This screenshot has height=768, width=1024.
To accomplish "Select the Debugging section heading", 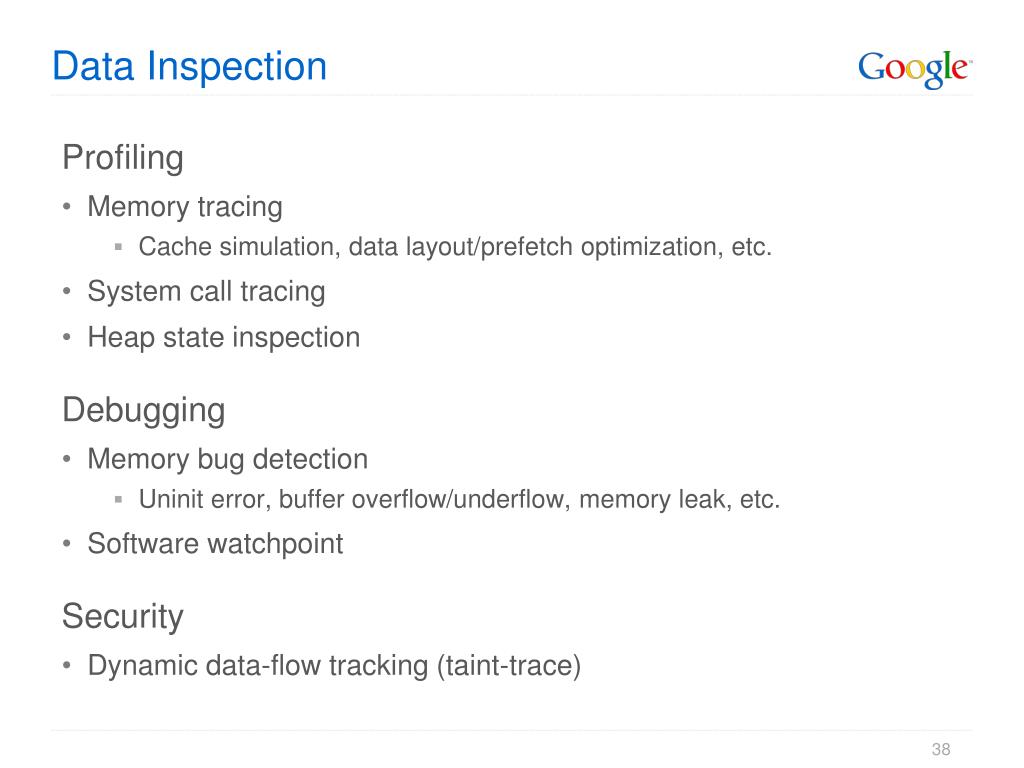I will coord(144,411).
